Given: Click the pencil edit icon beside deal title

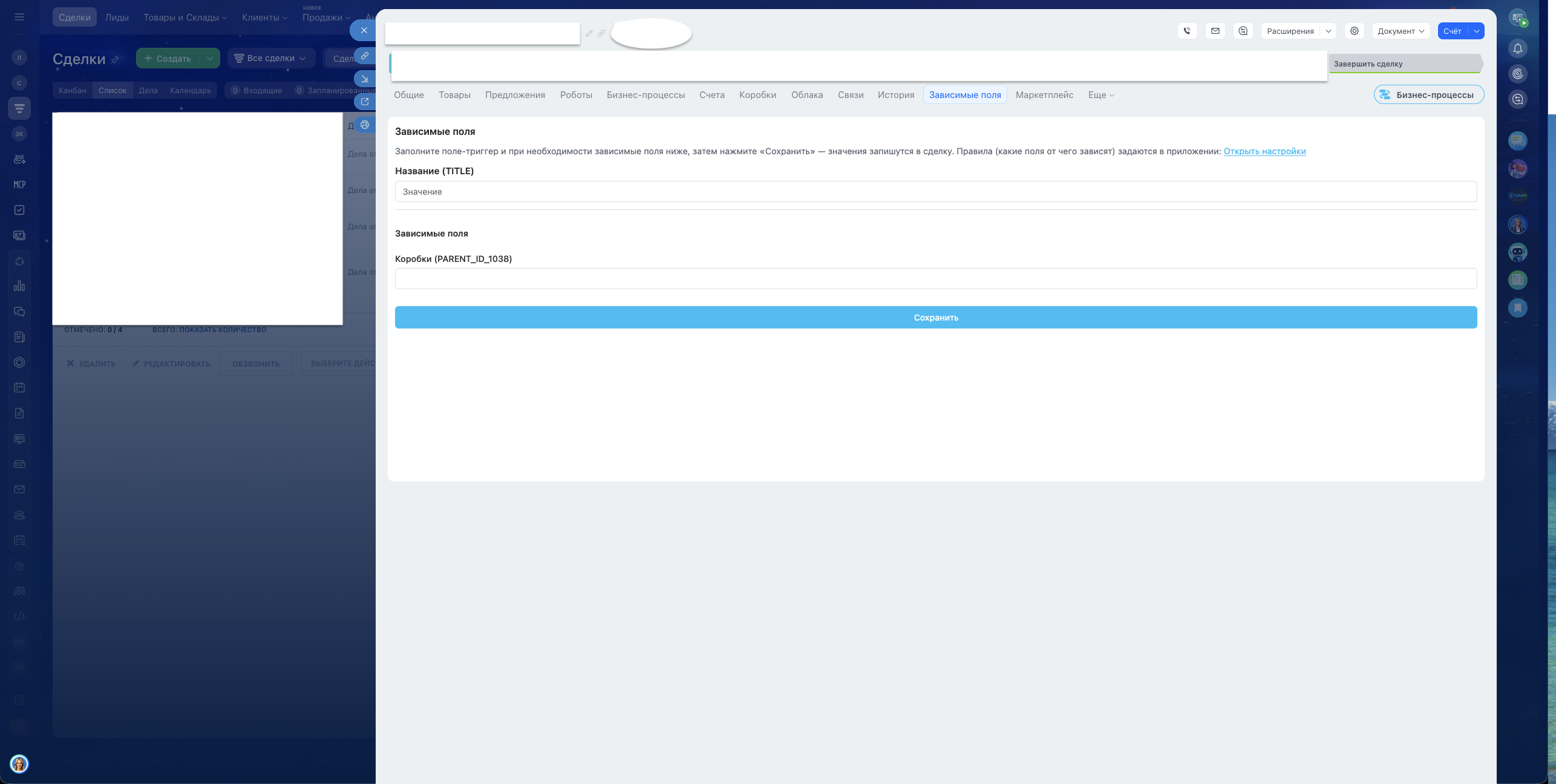Looking at the screenshot, I should click(589, 34).
